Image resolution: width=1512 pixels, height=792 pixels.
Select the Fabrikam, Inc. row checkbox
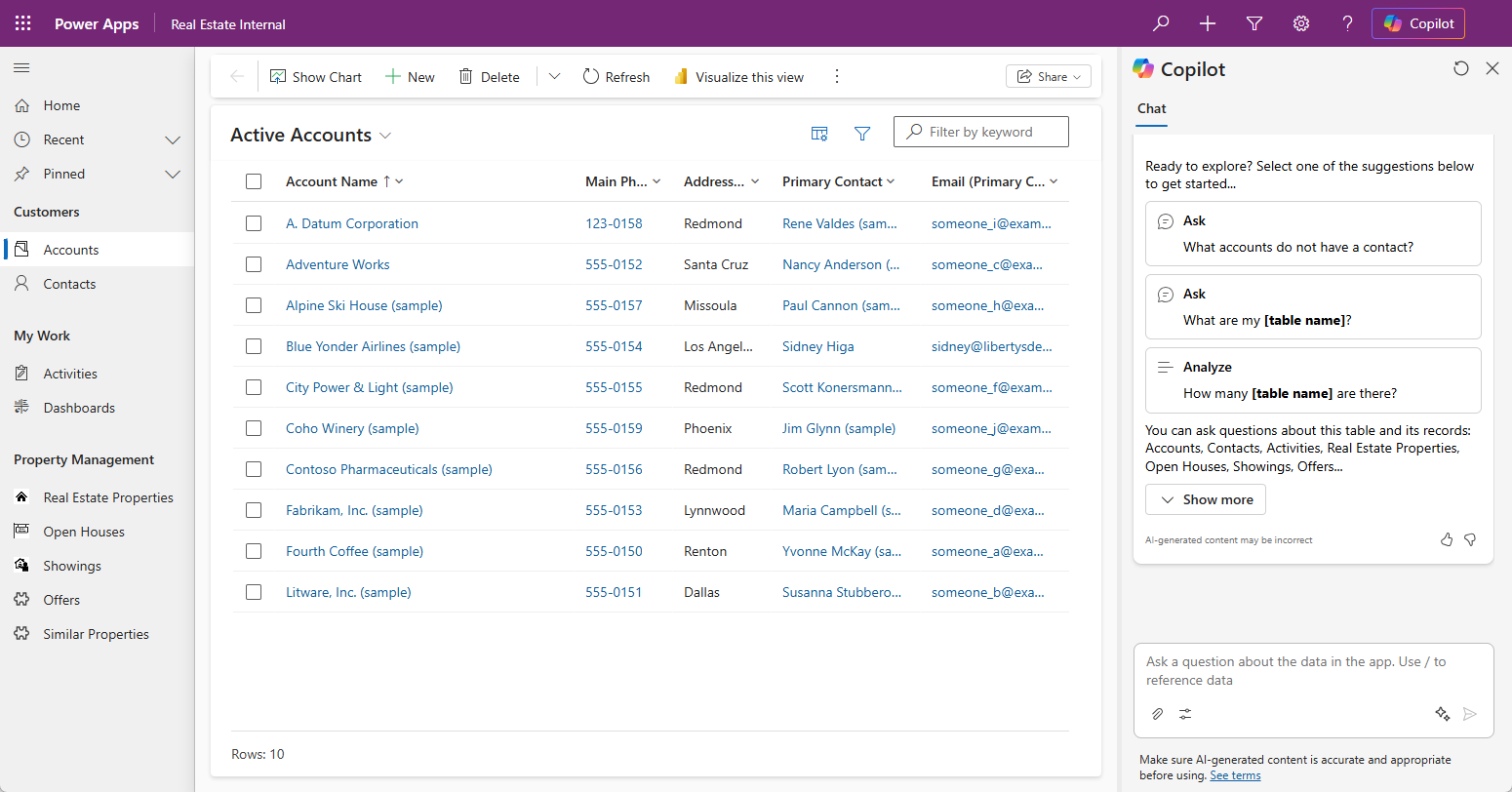[x=254, y=510]
